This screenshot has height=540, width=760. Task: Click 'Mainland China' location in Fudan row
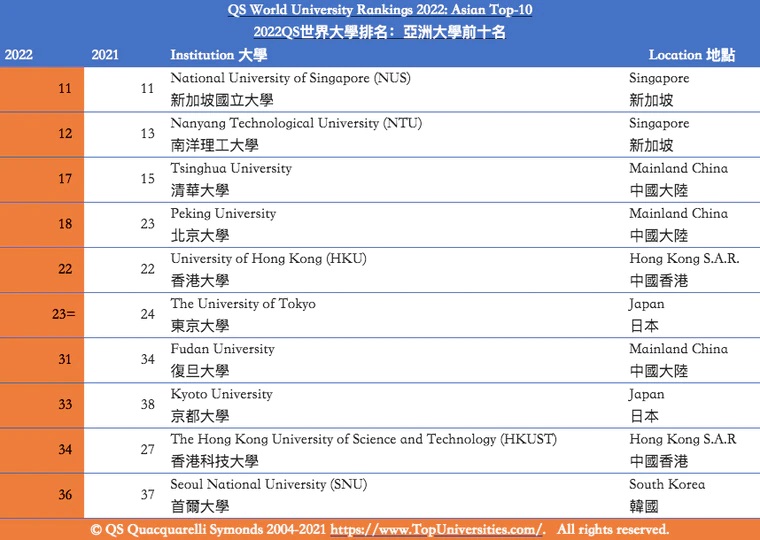point(679,349)
